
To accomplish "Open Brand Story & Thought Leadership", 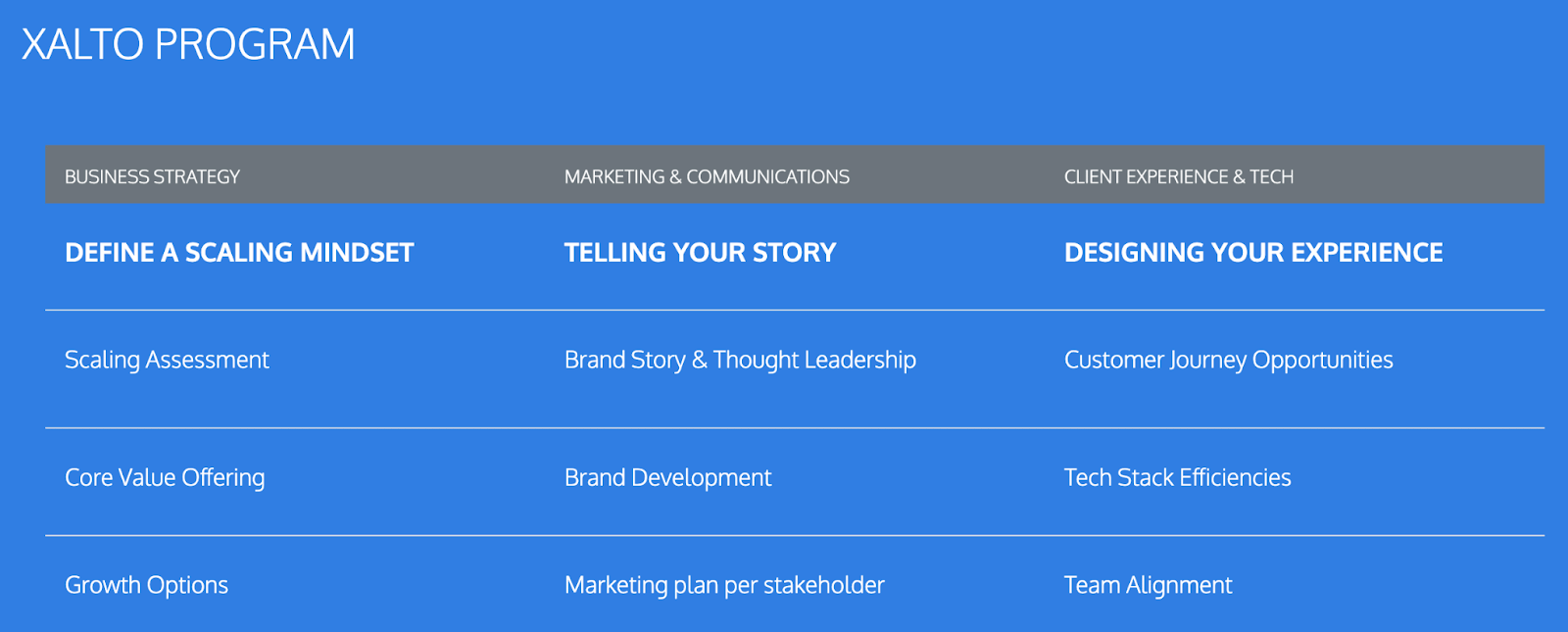I will (740, 361).
